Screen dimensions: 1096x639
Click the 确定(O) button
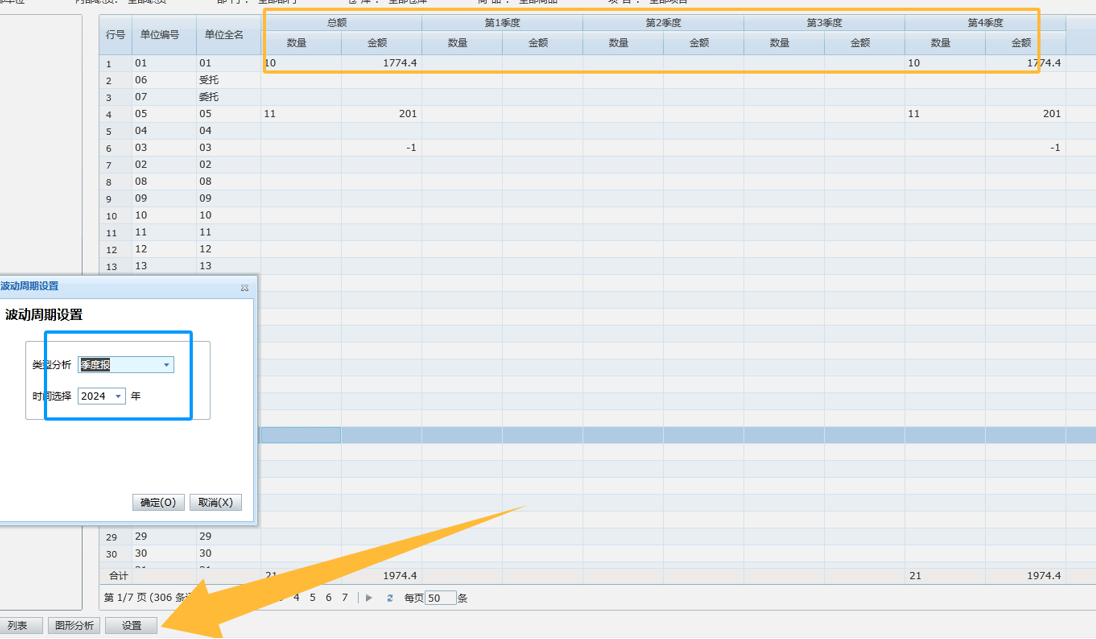tap(158, 502)
